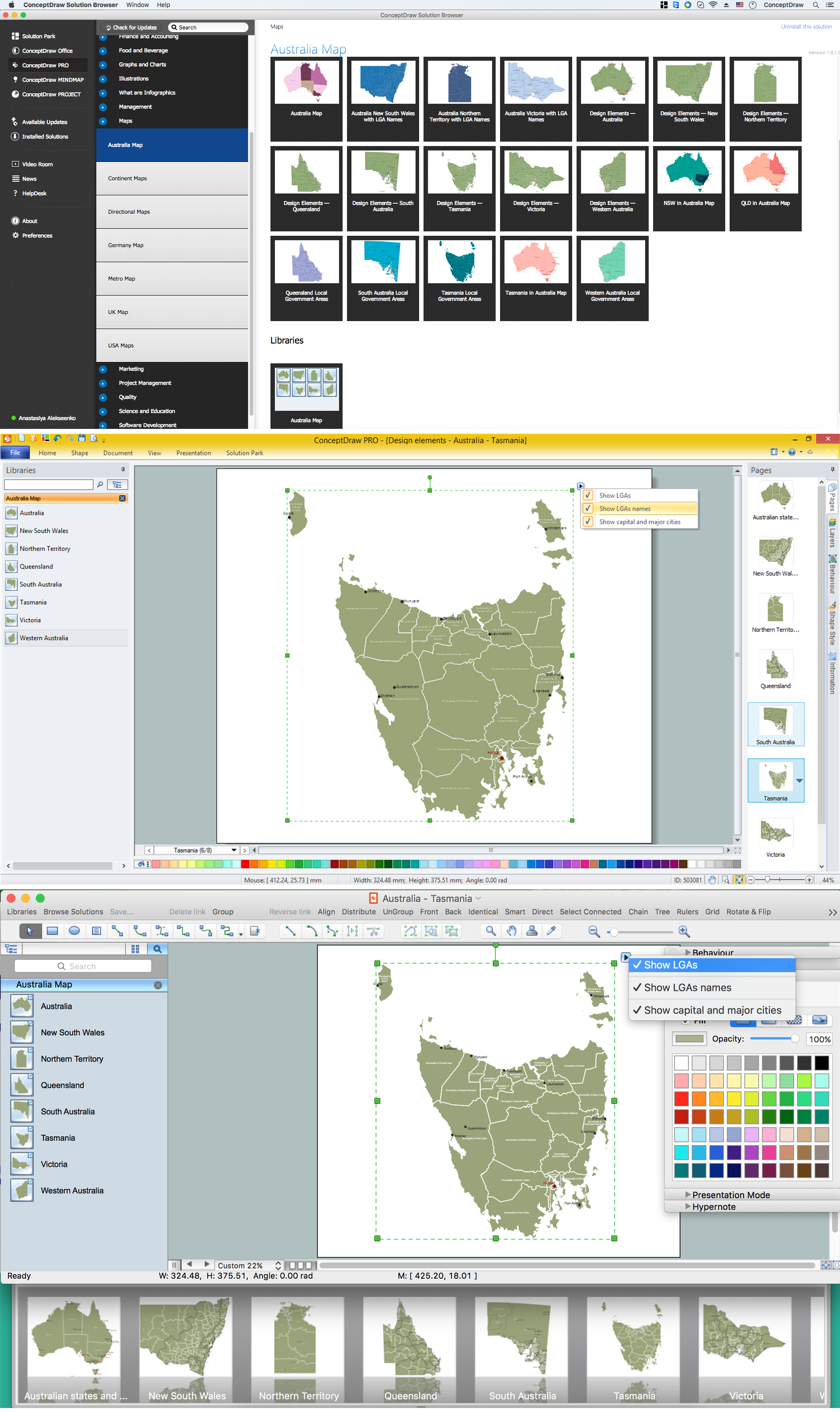840x1412 pixels.
Task: Expand the Presentation Mode section
Action: click(688, 1195)
